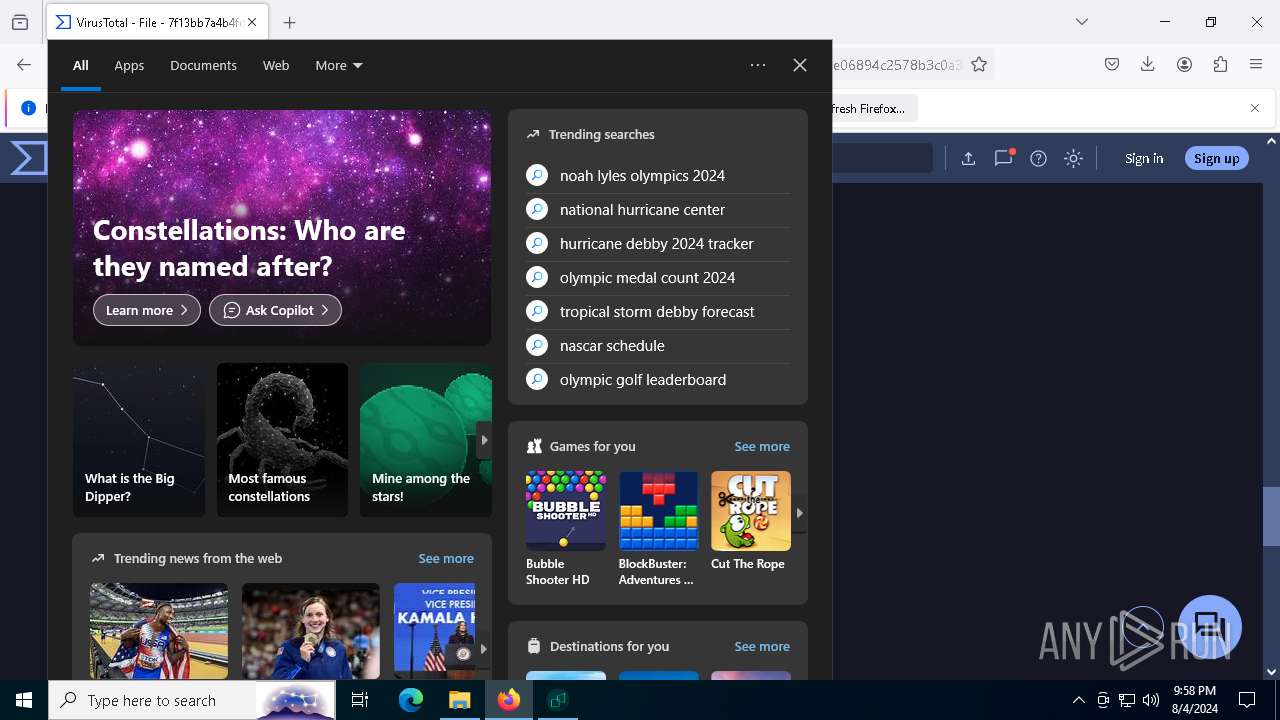Show hidden system tray icons
1280x720 pixels.
[1078, 700]
